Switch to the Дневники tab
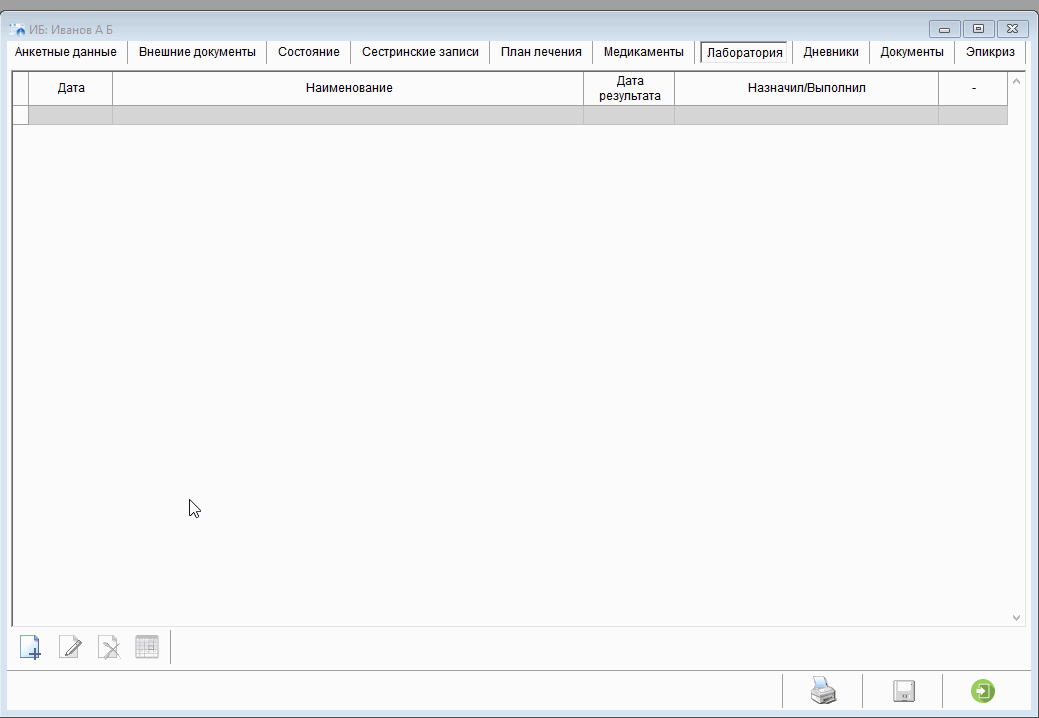The height and width of the screenshot is (718, 1039). point(831,52)
